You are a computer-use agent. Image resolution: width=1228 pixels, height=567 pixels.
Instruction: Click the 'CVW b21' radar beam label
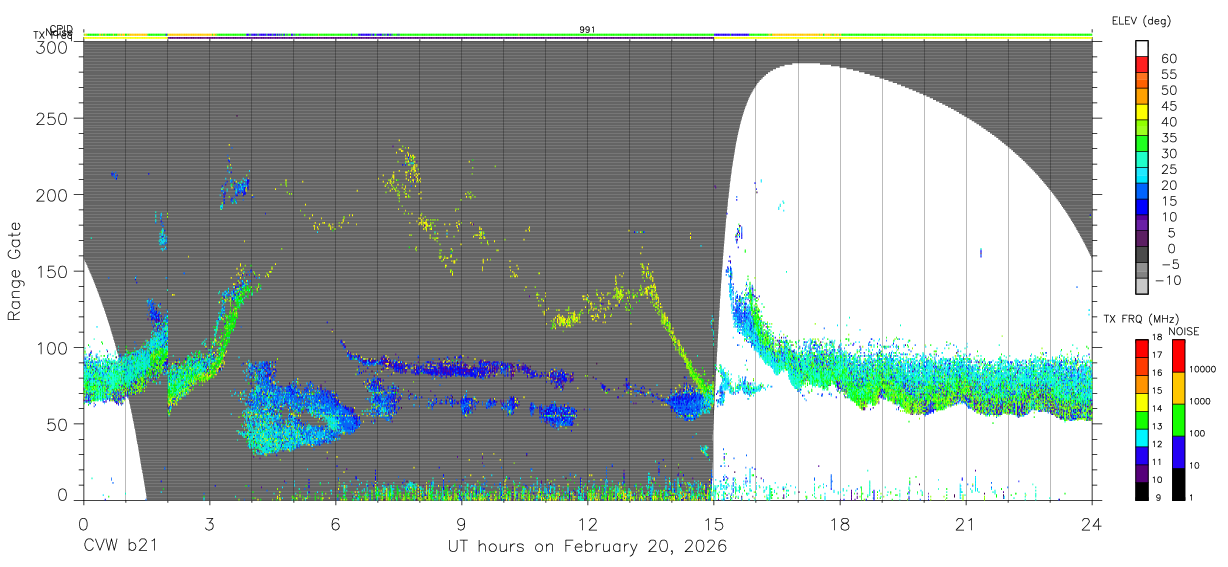(x=119, y=547)
